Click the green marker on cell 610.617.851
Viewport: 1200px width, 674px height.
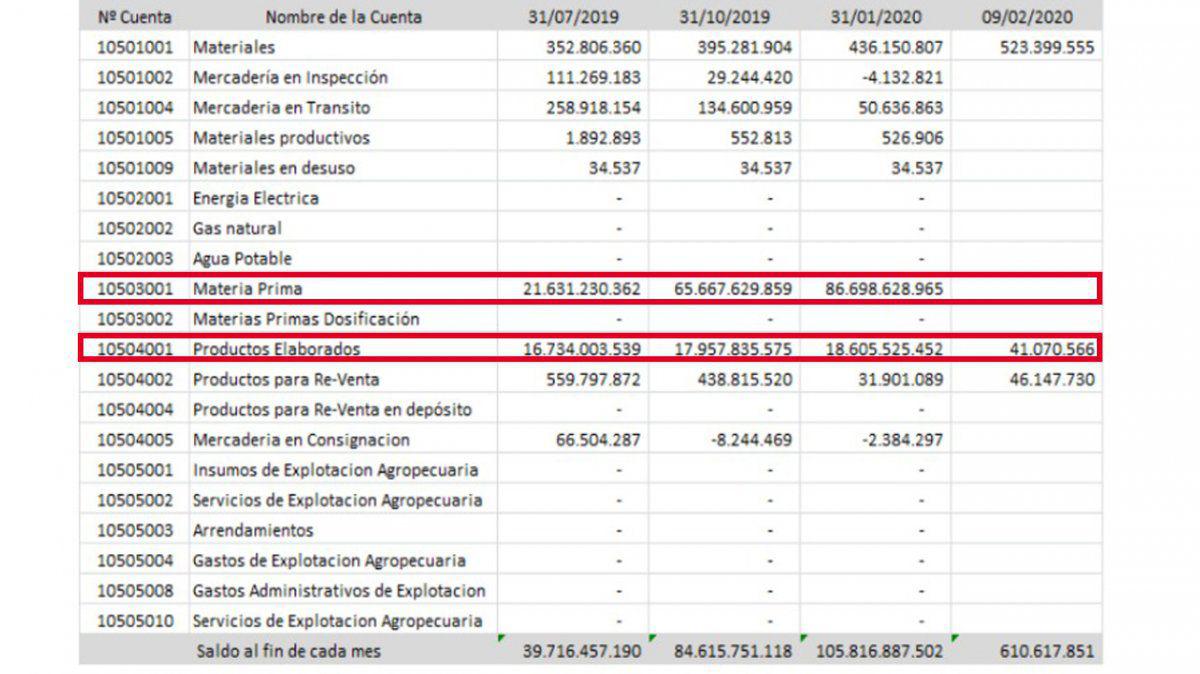click(953, 637)
